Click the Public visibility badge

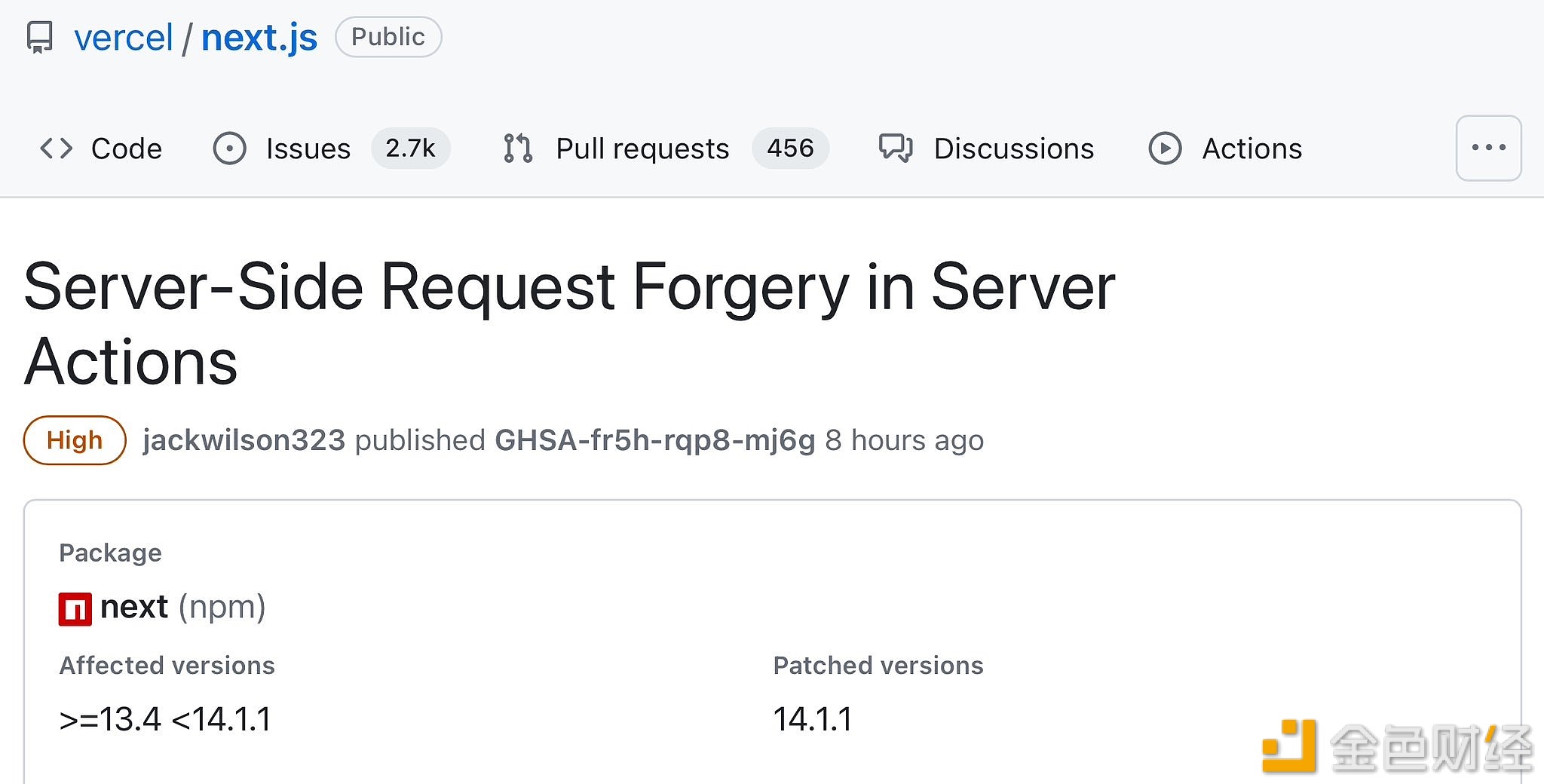[x=388, y=37]
